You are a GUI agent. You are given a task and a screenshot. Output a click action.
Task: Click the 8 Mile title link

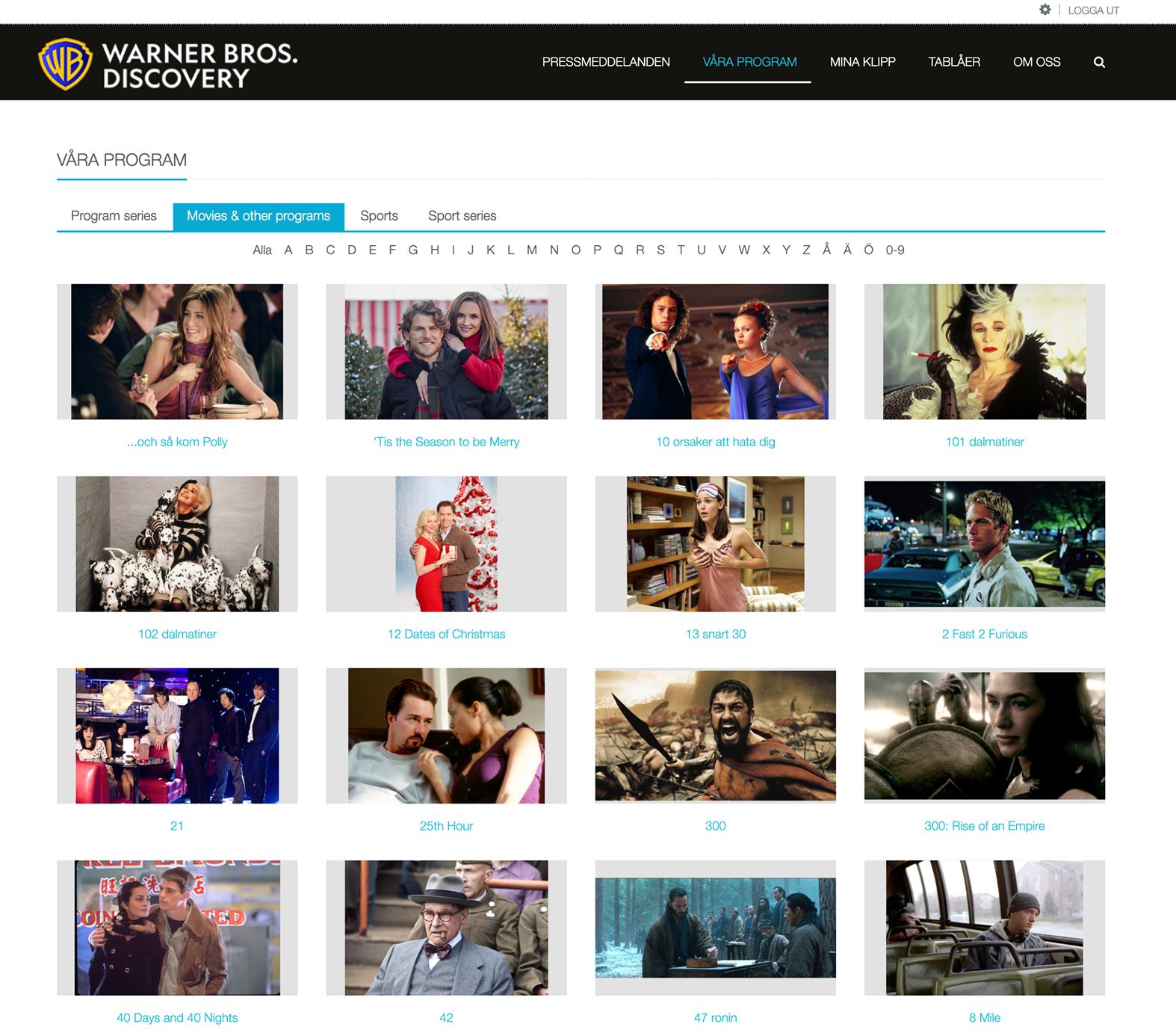(x=984, y=1017)
